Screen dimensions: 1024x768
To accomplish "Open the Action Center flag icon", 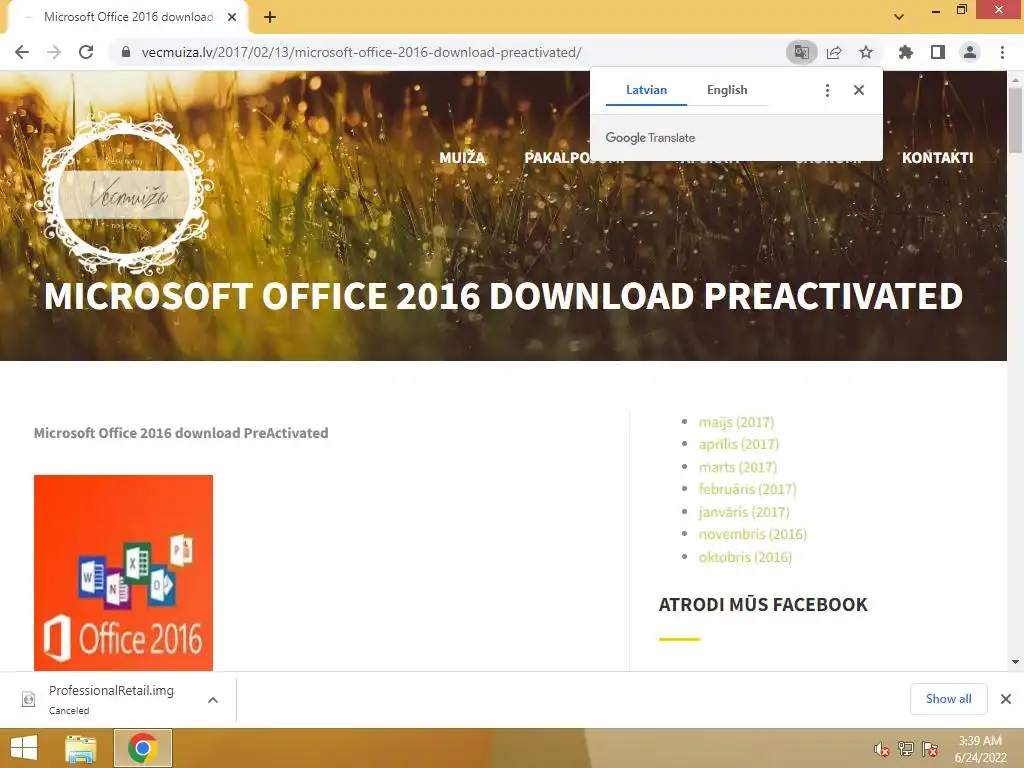I will 930,749.
